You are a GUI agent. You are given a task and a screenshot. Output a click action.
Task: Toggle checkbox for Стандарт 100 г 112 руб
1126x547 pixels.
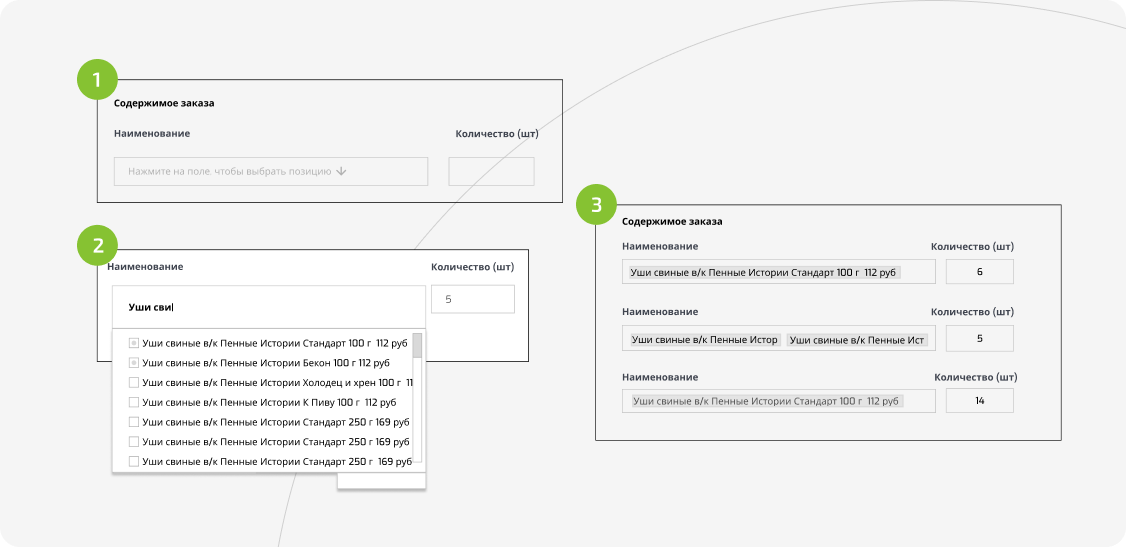[x=134, y=342]
